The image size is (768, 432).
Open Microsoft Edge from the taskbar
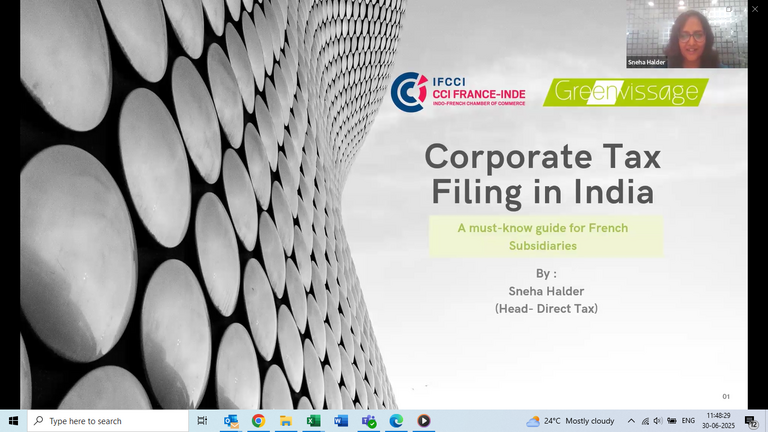click(x=396, y=421)
